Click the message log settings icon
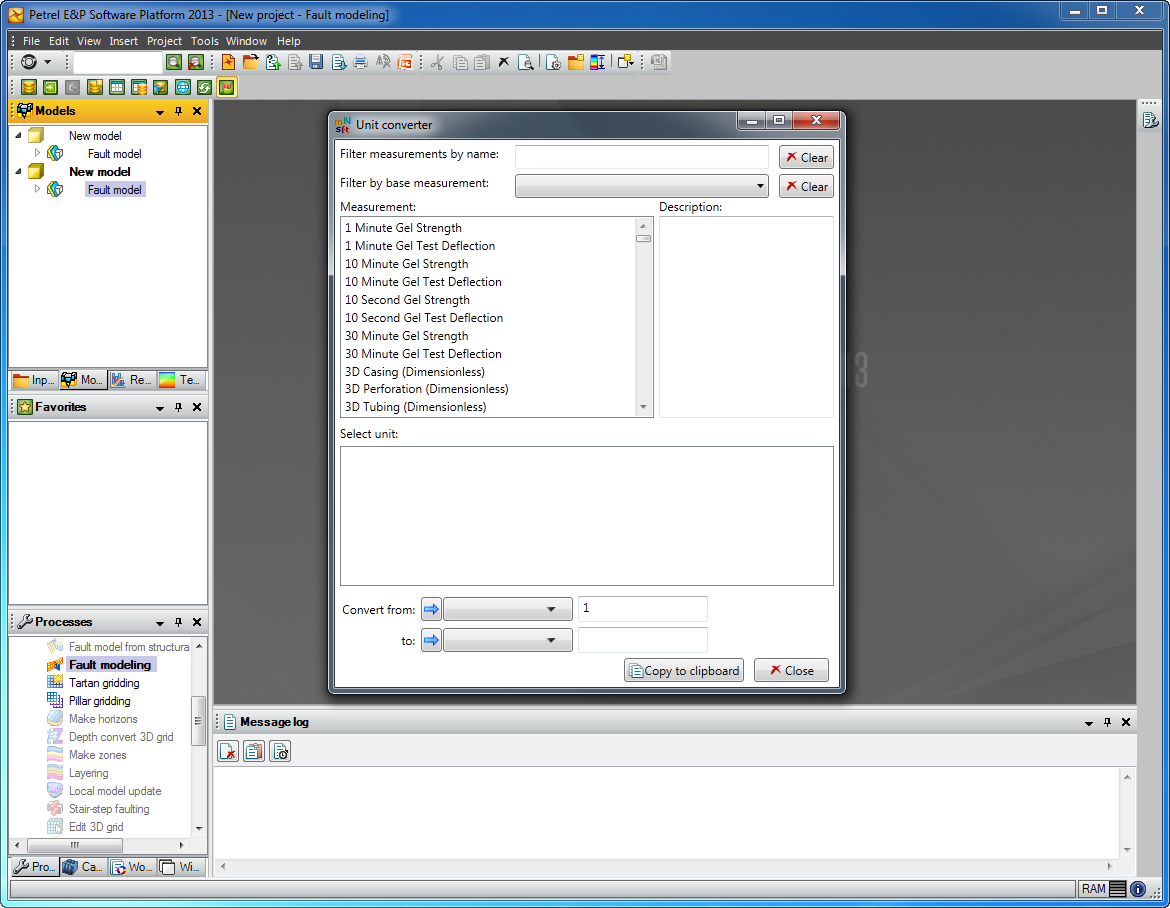 click(x=280, y=752)
